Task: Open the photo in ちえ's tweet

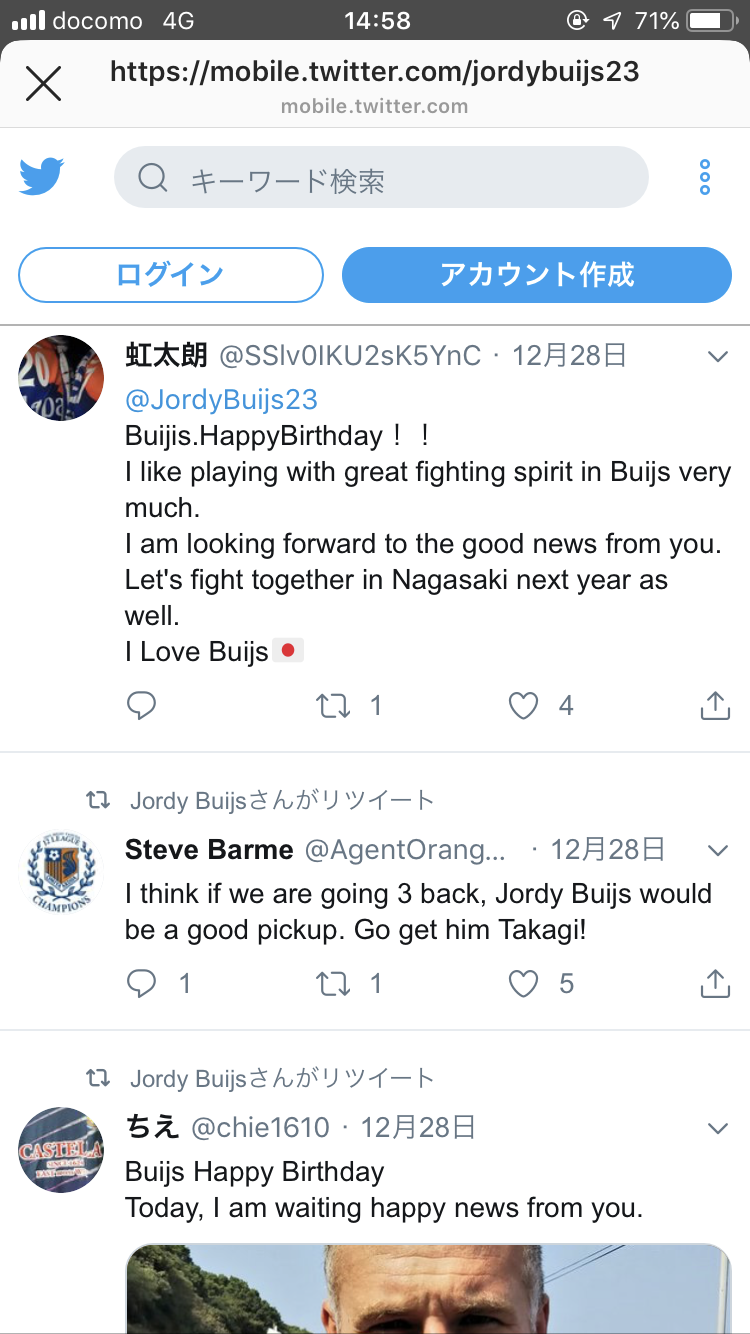Action: [x=428, y=1288]
